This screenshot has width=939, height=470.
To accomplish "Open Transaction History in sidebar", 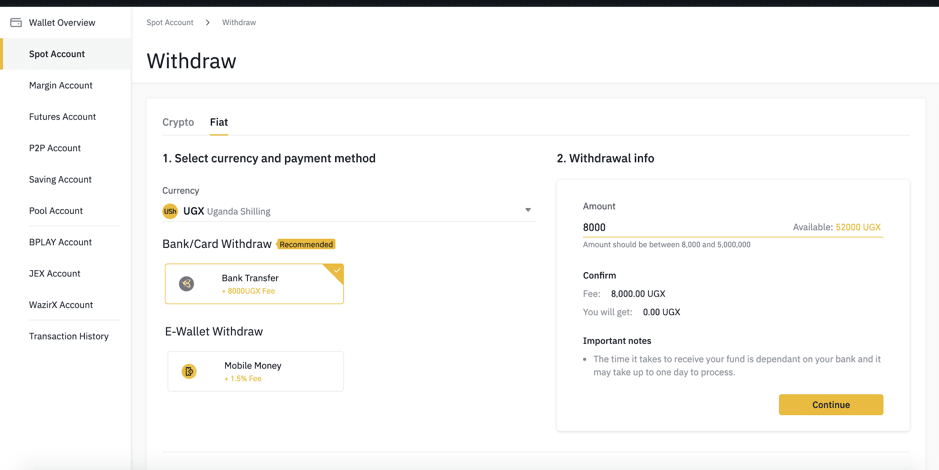I will (69, 336).
